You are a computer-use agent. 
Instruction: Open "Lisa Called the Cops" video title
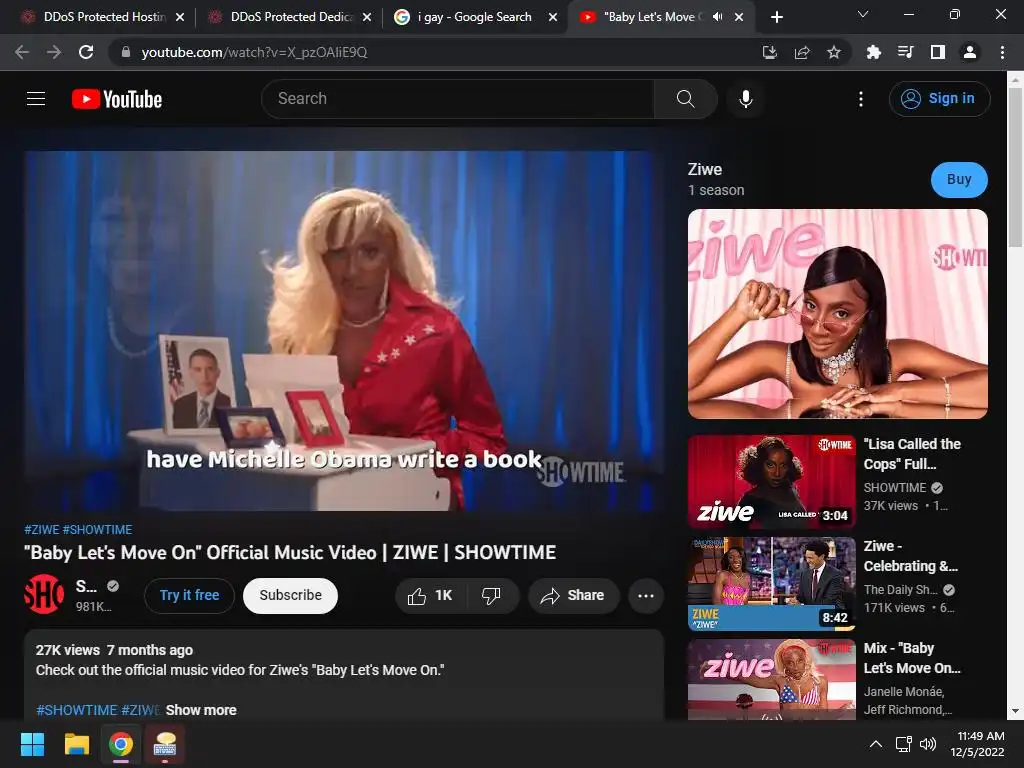(912, 454)
